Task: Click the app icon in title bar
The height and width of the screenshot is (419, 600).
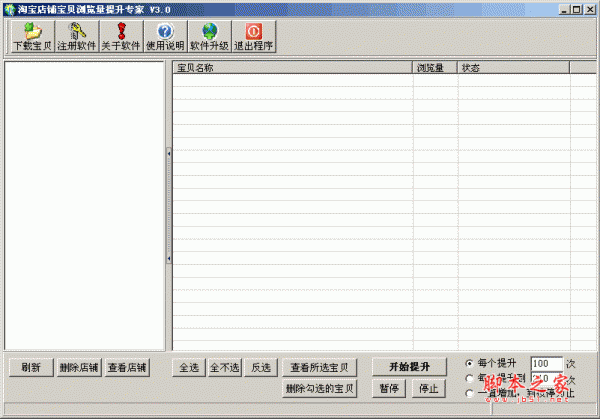Action: coord(9,10)
